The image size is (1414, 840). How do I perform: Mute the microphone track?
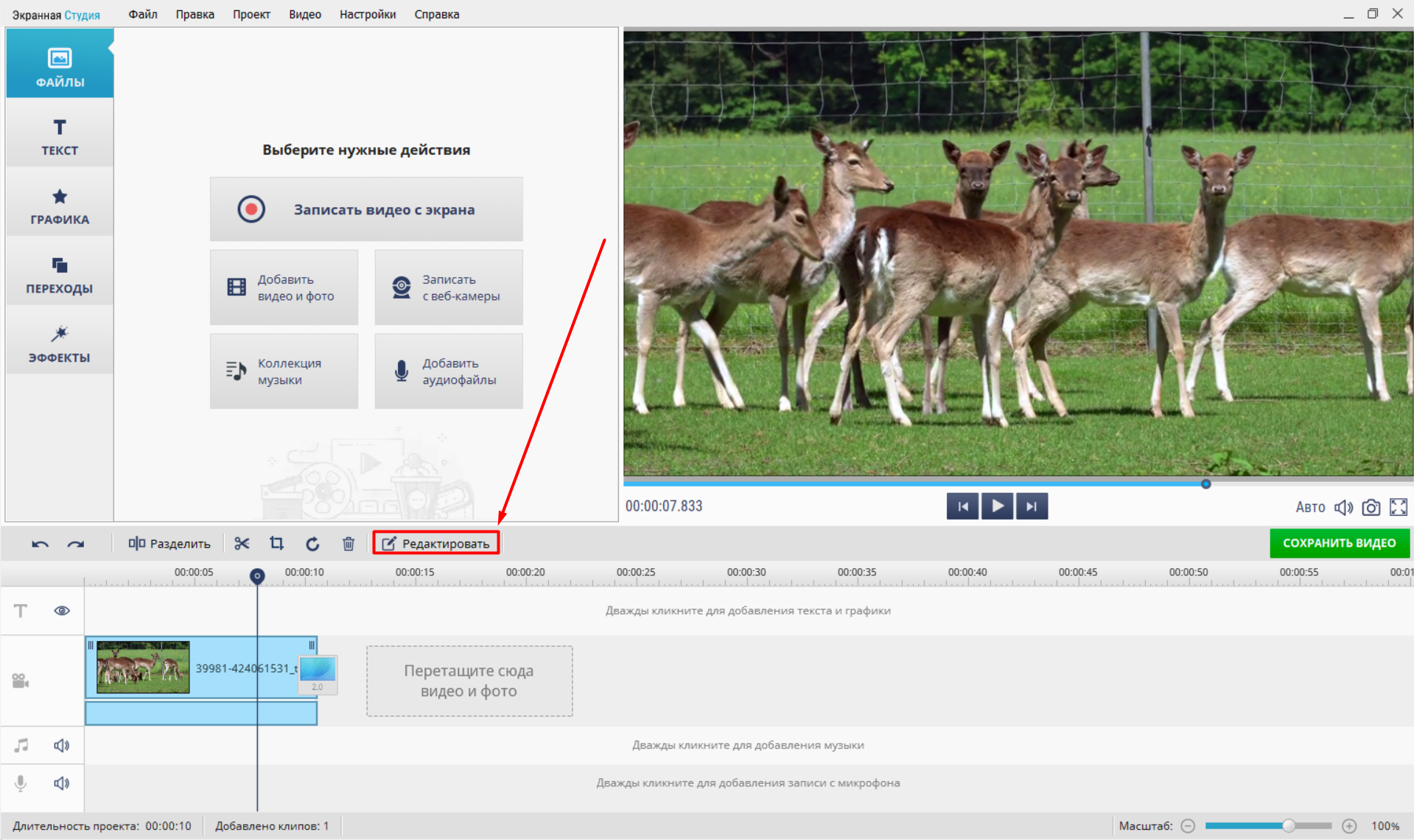pos(62,783)
